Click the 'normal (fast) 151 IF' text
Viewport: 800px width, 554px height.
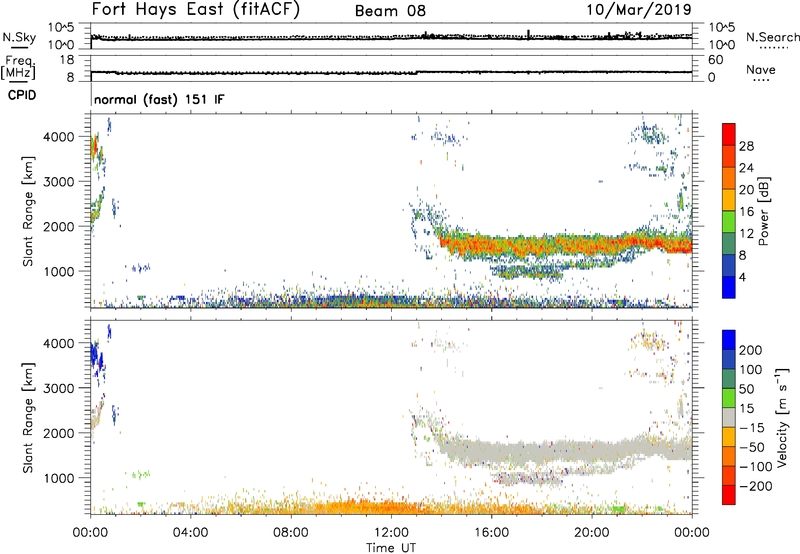click(x=159, y=99)
